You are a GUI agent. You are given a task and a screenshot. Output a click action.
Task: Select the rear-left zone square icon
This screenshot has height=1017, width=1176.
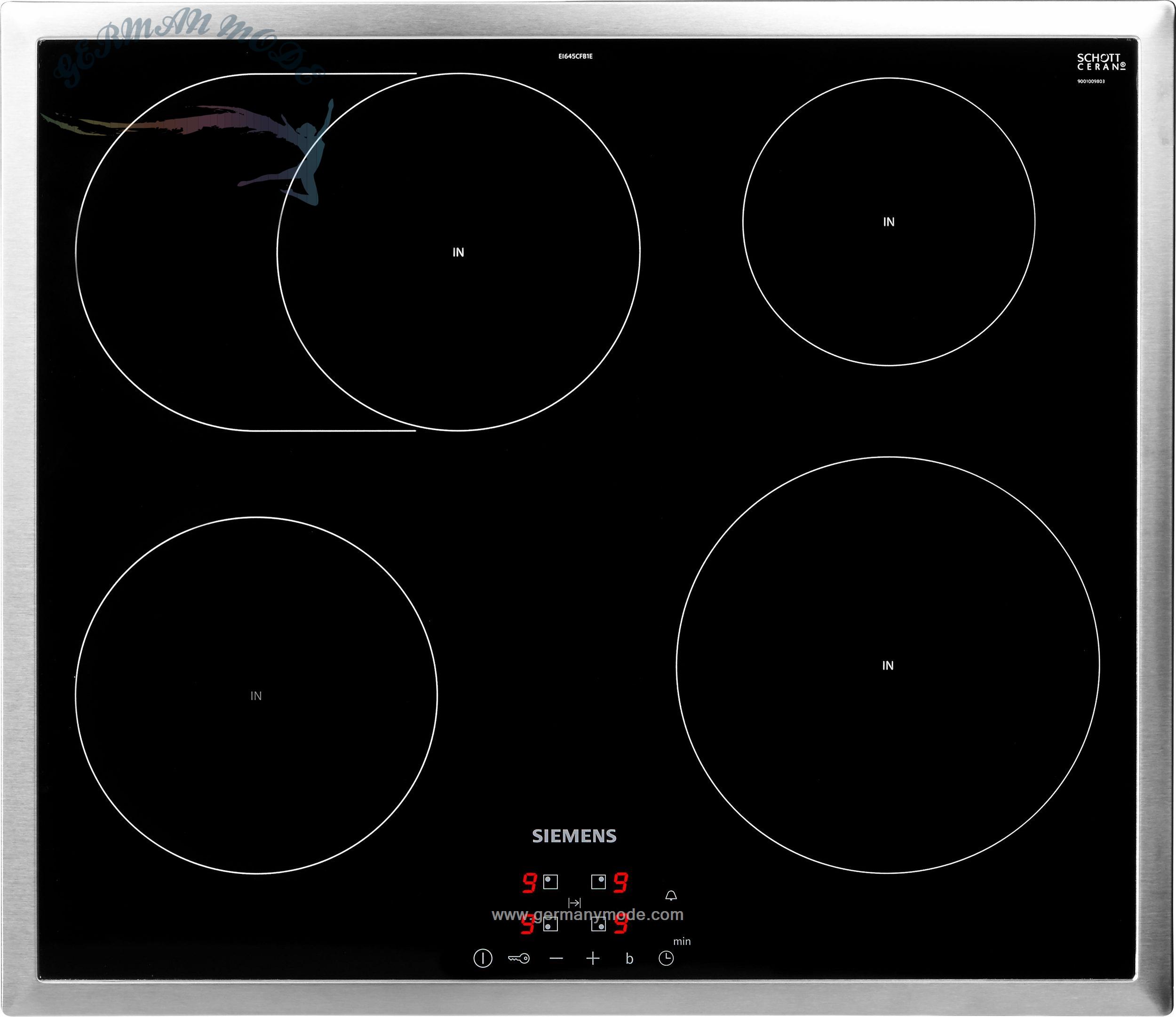coord(550,882)
